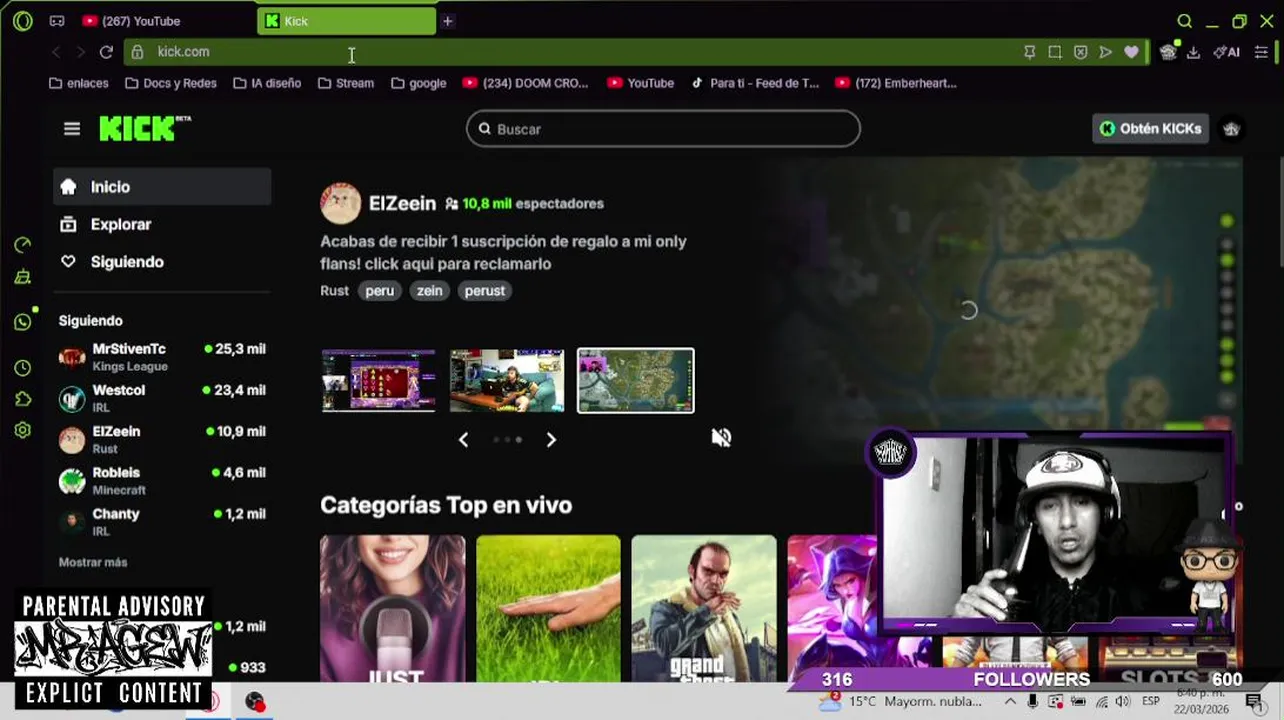Open the Kick profile avatar

tap(1232, 129)
